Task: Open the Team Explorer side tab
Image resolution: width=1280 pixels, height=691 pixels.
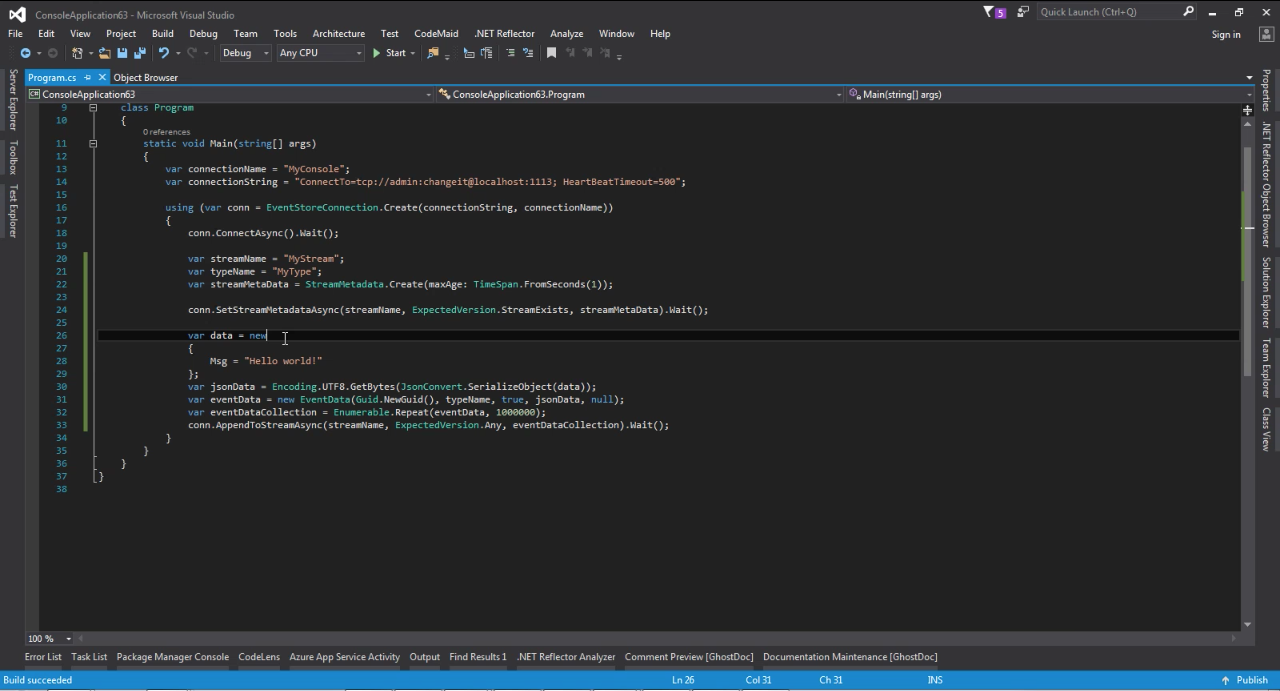Action: pos(1266,368)
